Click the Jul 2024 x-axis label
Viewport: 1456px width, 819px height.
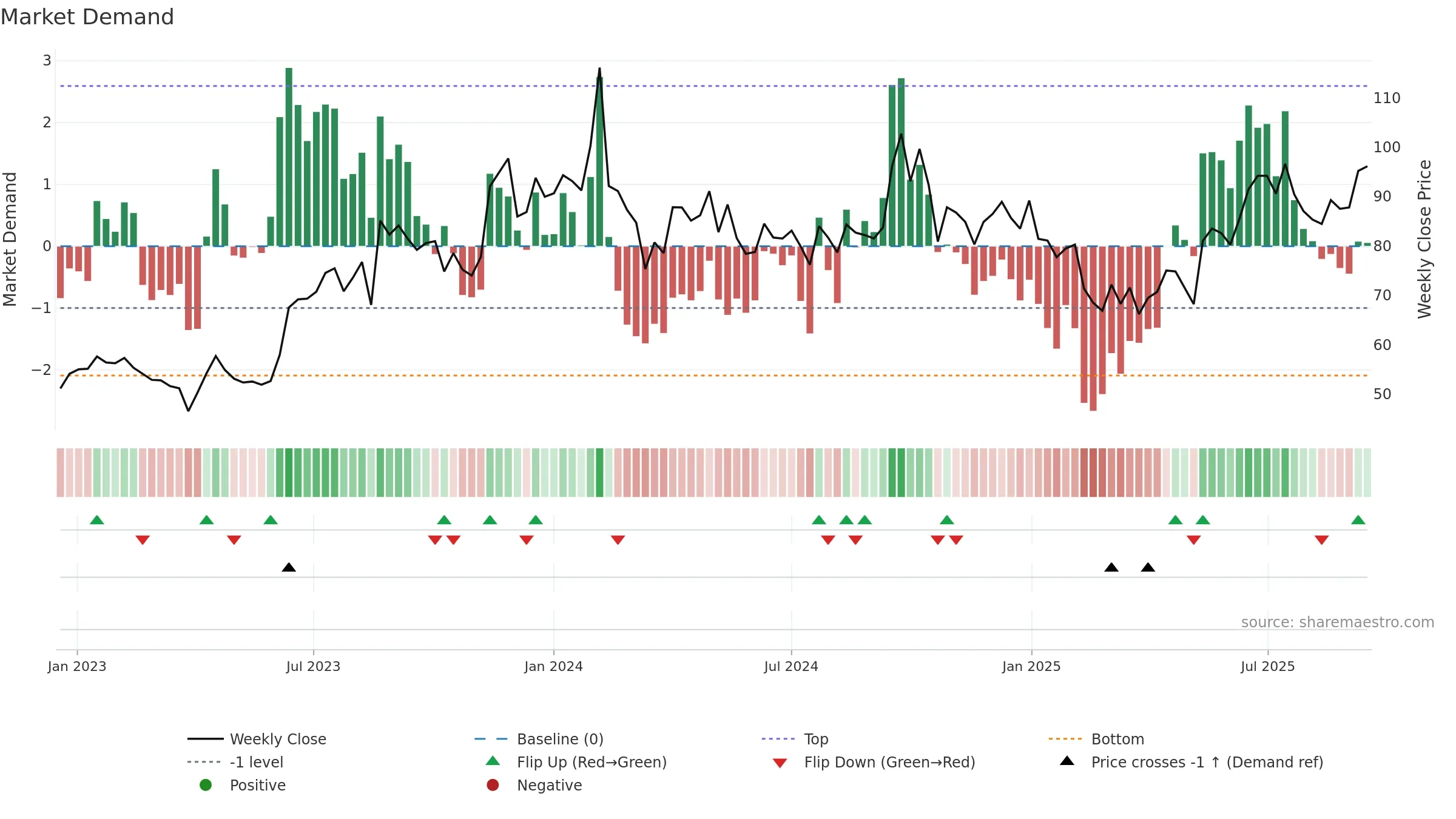pos(791,667)
